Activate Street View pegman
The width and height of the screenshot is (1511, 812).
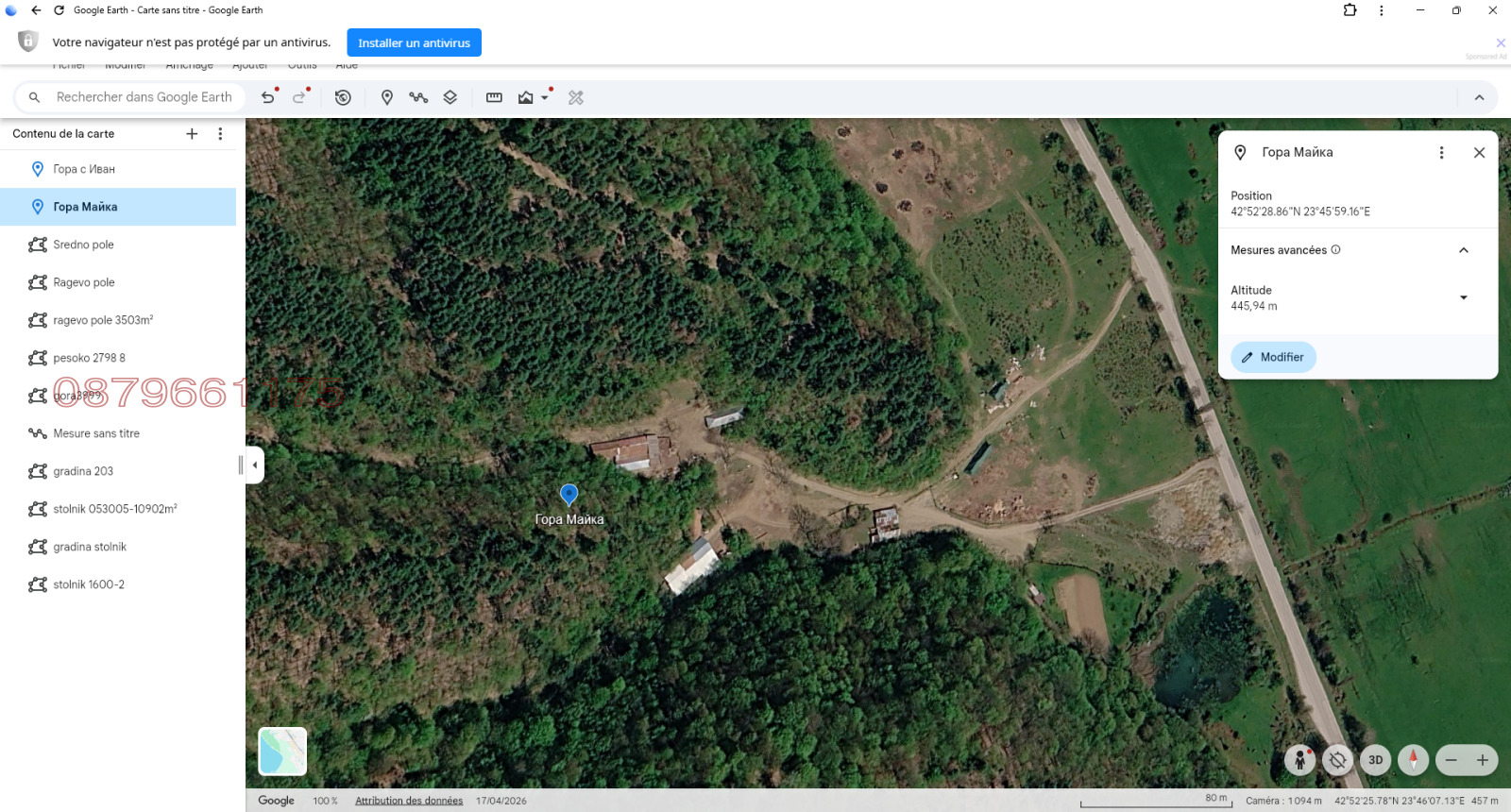click(x=1300, y=760)
